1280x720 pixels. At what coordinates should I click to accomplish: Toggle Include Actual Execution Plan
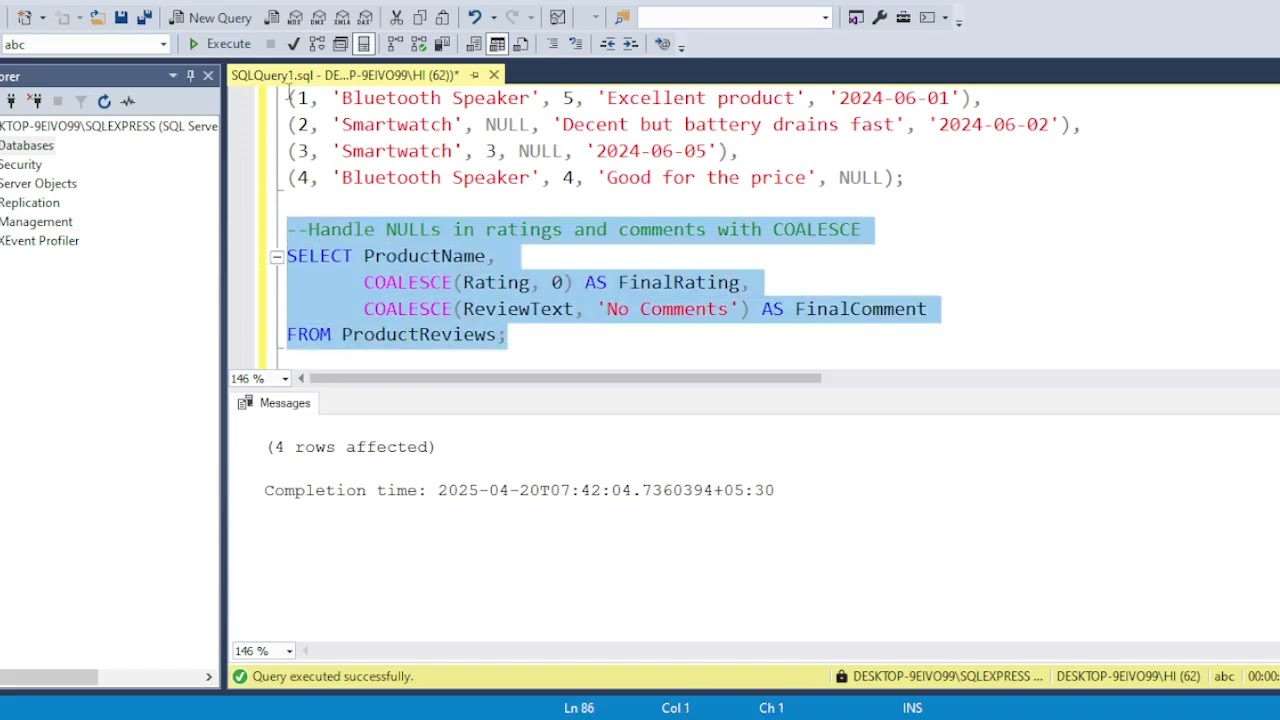(x=395, y=44)
